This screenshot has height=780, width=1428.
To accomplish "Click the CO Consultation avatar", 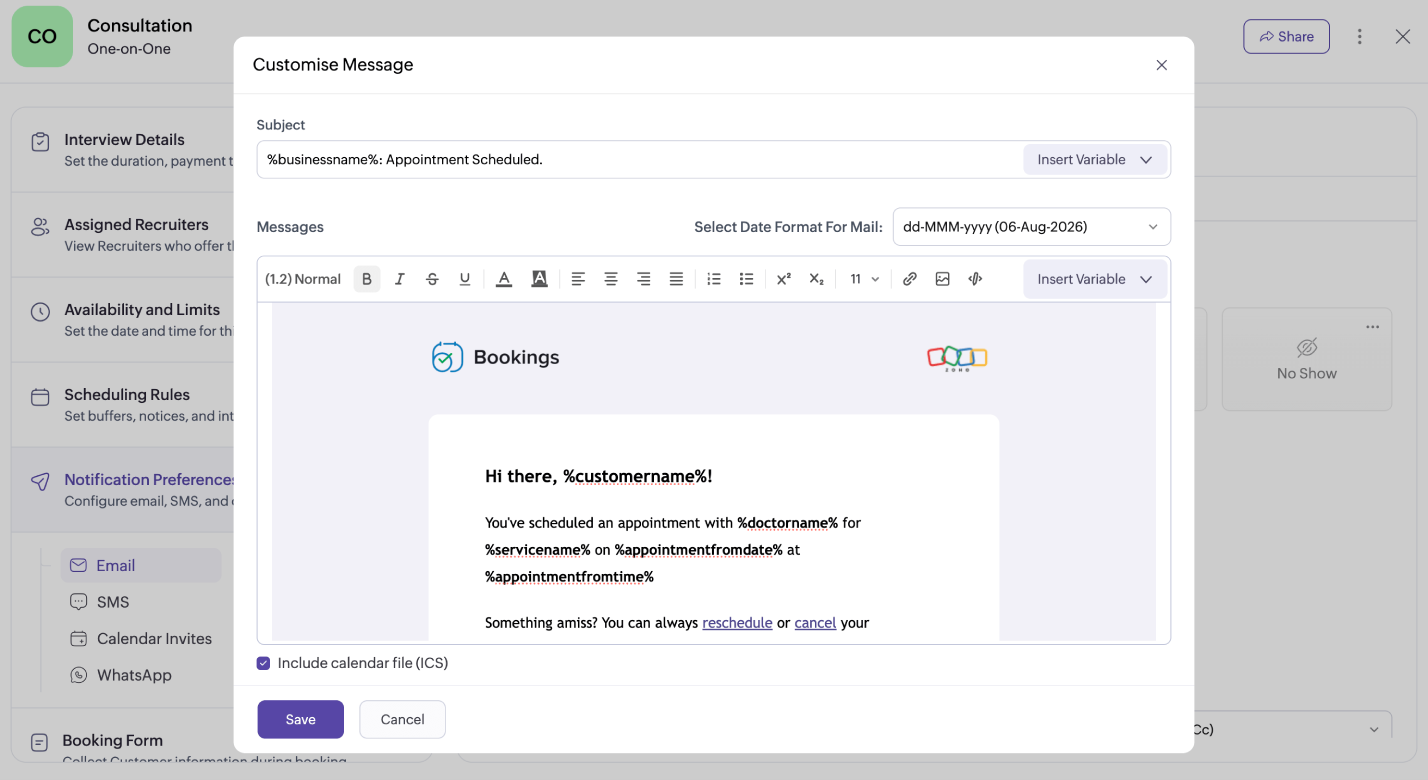I will (42, 36).
